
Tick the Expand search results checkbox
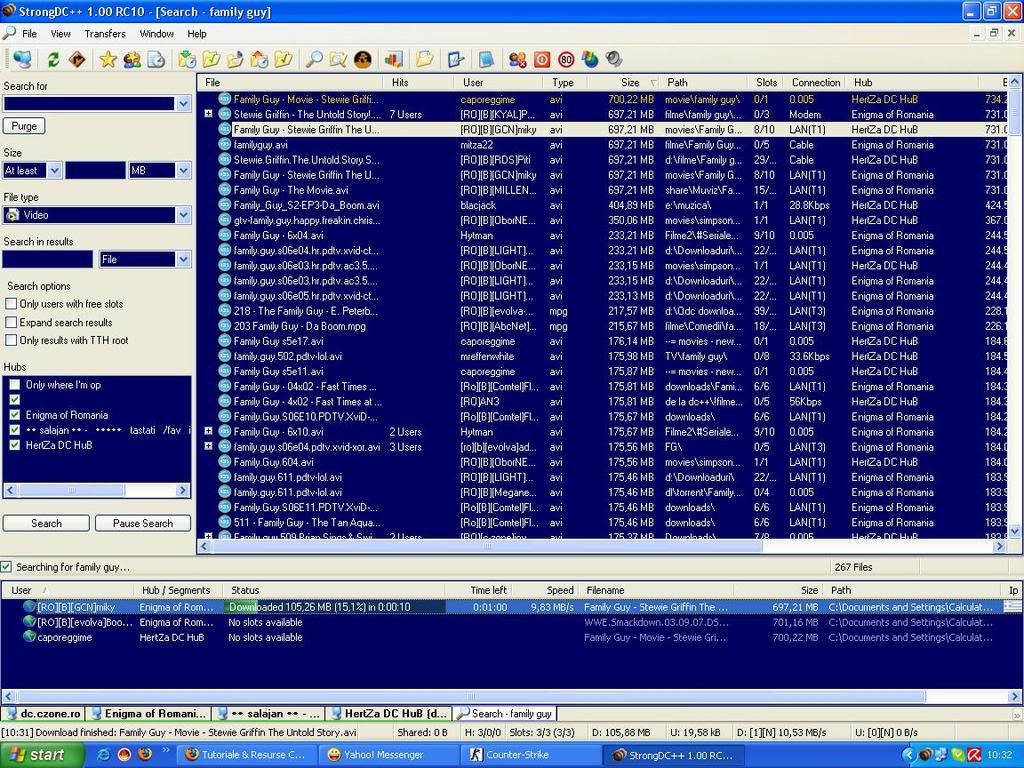[11, 322]
